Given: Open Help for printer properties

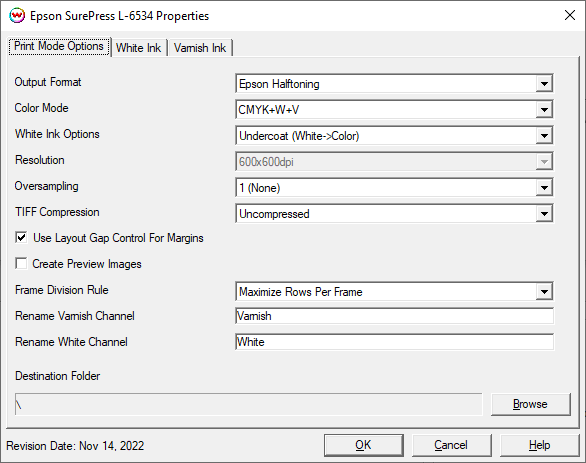Looking at the screenshot, I should 539,445.
